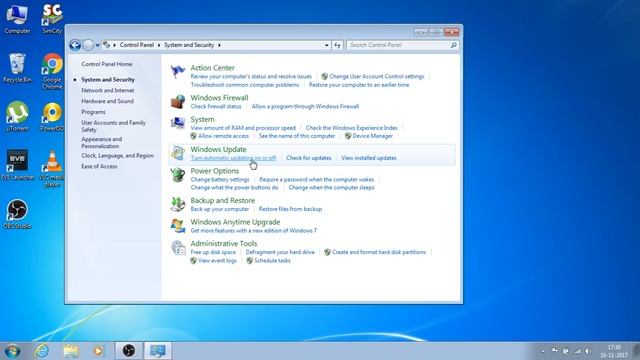Image resolution: width=640 pixels, height=360 pixels.
Task: Click Turn automatic updating on or off
Action: [x=233, y=158]
